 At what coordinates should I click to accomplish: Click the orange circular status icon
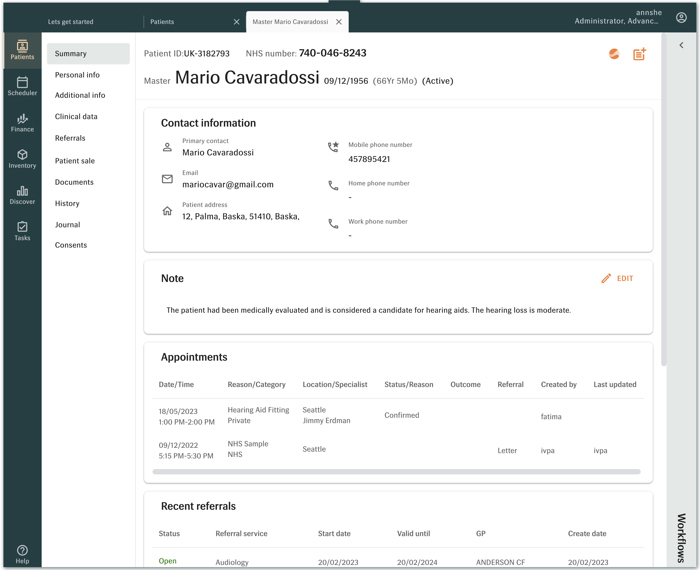614,54
